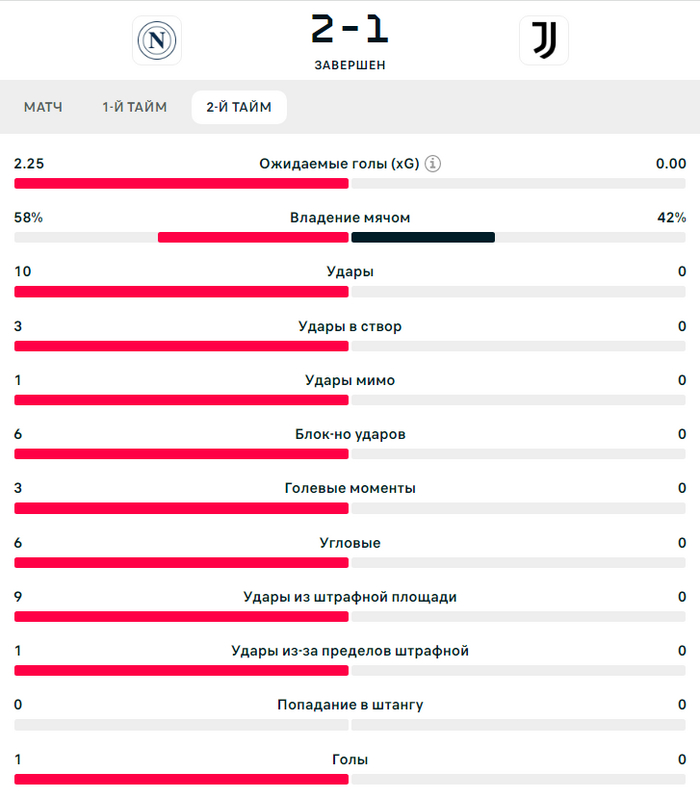Click the Угловые stat label
The height and width of the screenshot is (798, 700).
pyautogui.click(x=350, y=543)
